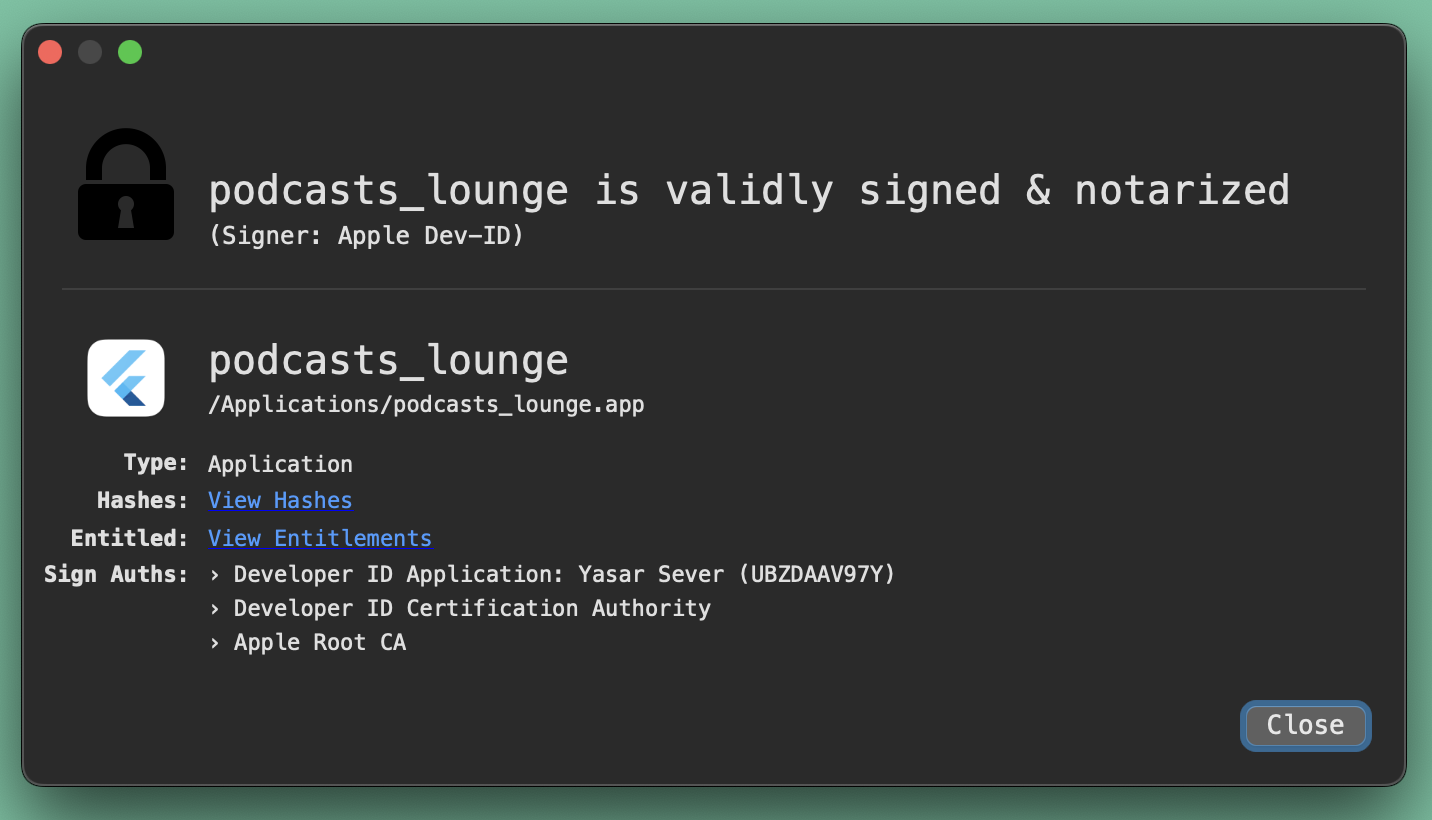Image resolution: width=1432 pixels, height=820 pixels.
Task: Click the red window close button
Action: coord(50,52)
